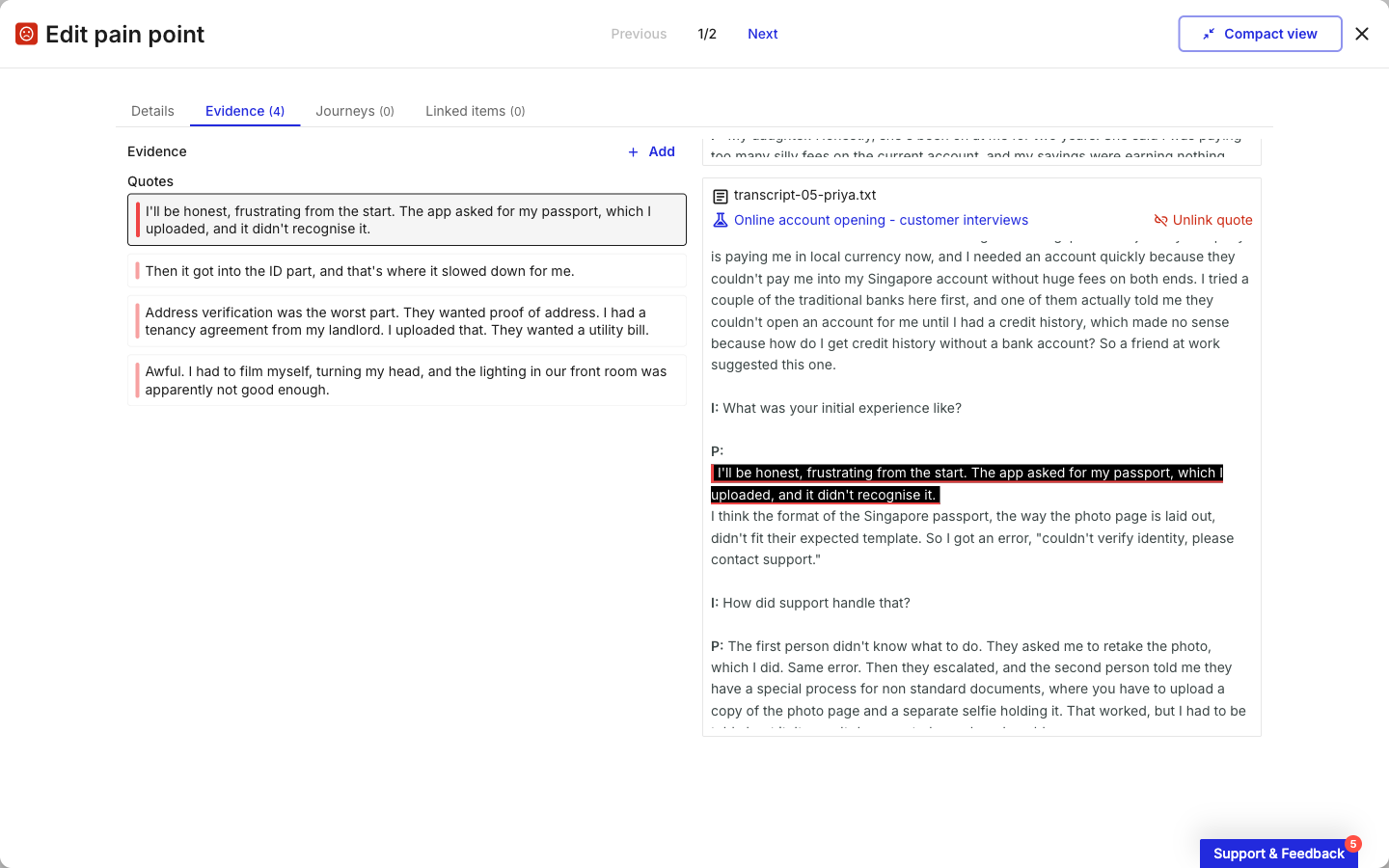1389x868 pixels.
Task: Click the flask research project icon
Action: click(x=721, y=220)
